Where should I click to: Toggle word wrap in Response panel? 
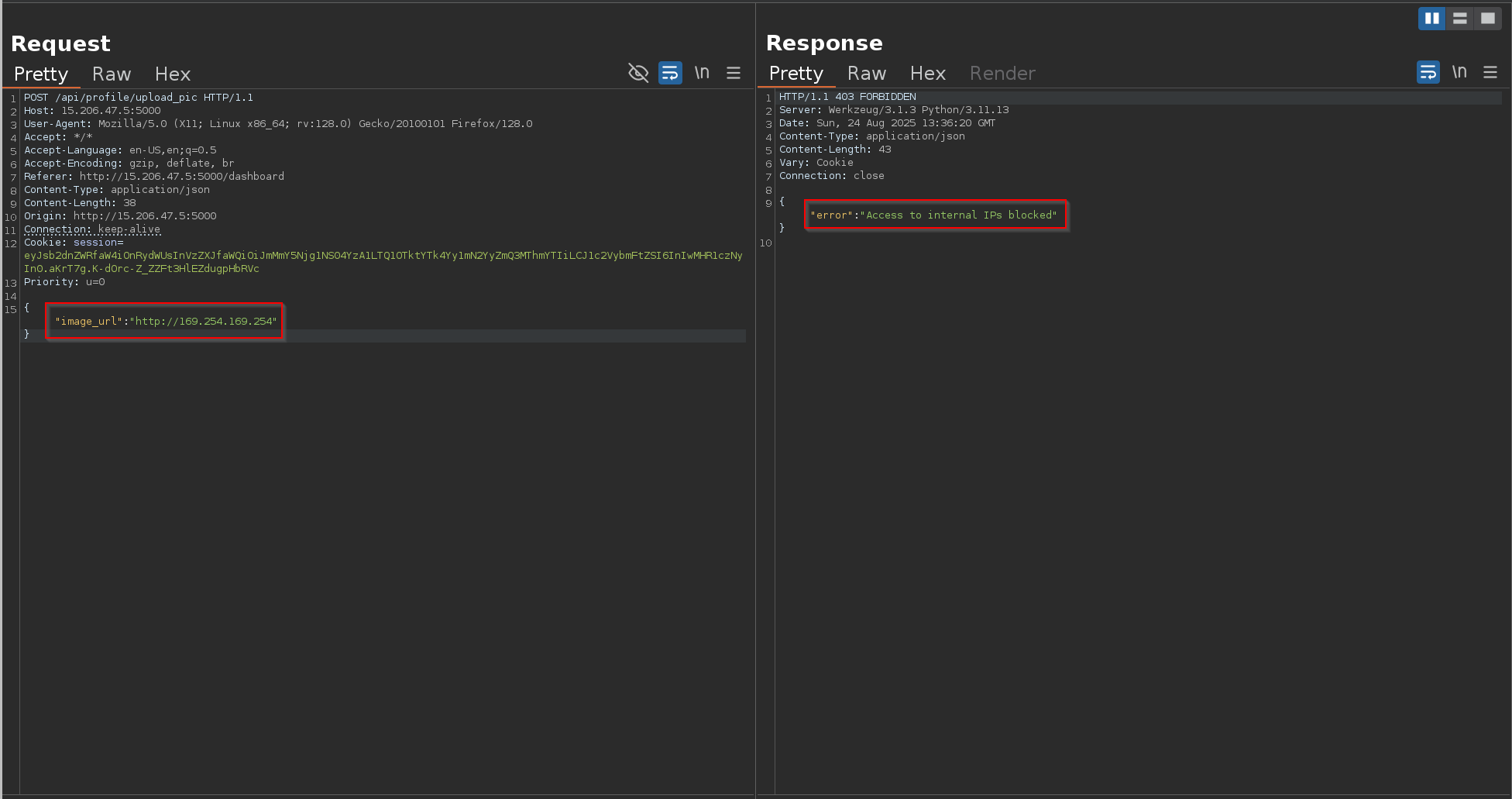1428,72
